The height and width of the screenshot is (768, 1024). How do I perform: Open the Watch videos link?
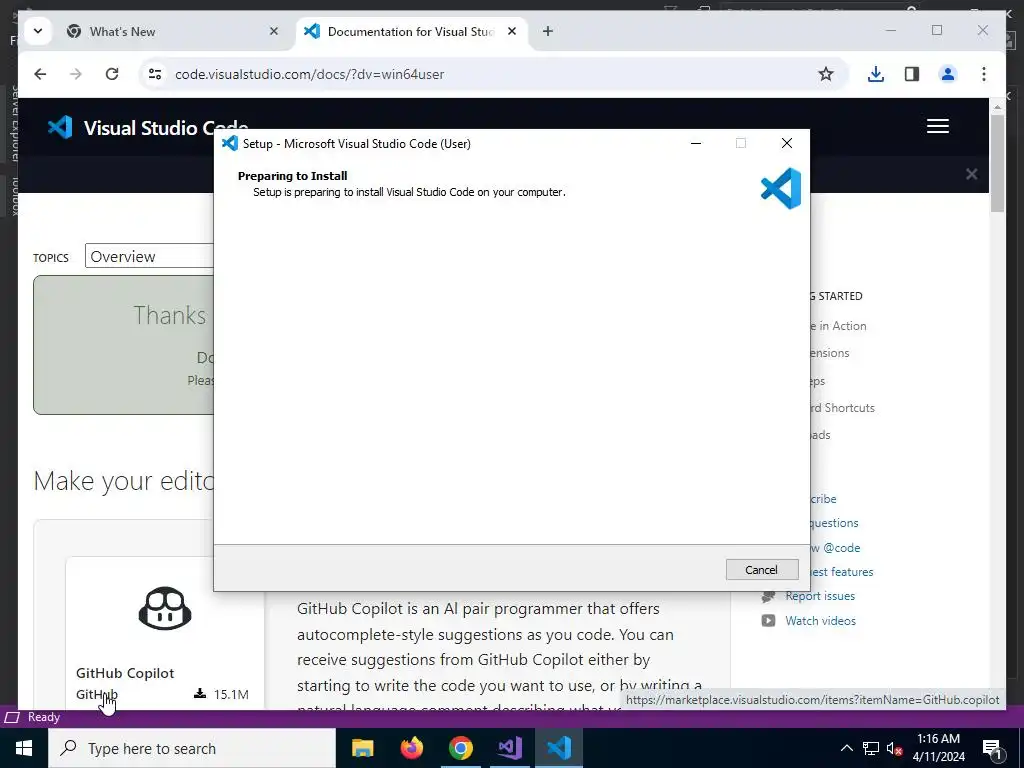pyautogui.click(x=820, y=620)
